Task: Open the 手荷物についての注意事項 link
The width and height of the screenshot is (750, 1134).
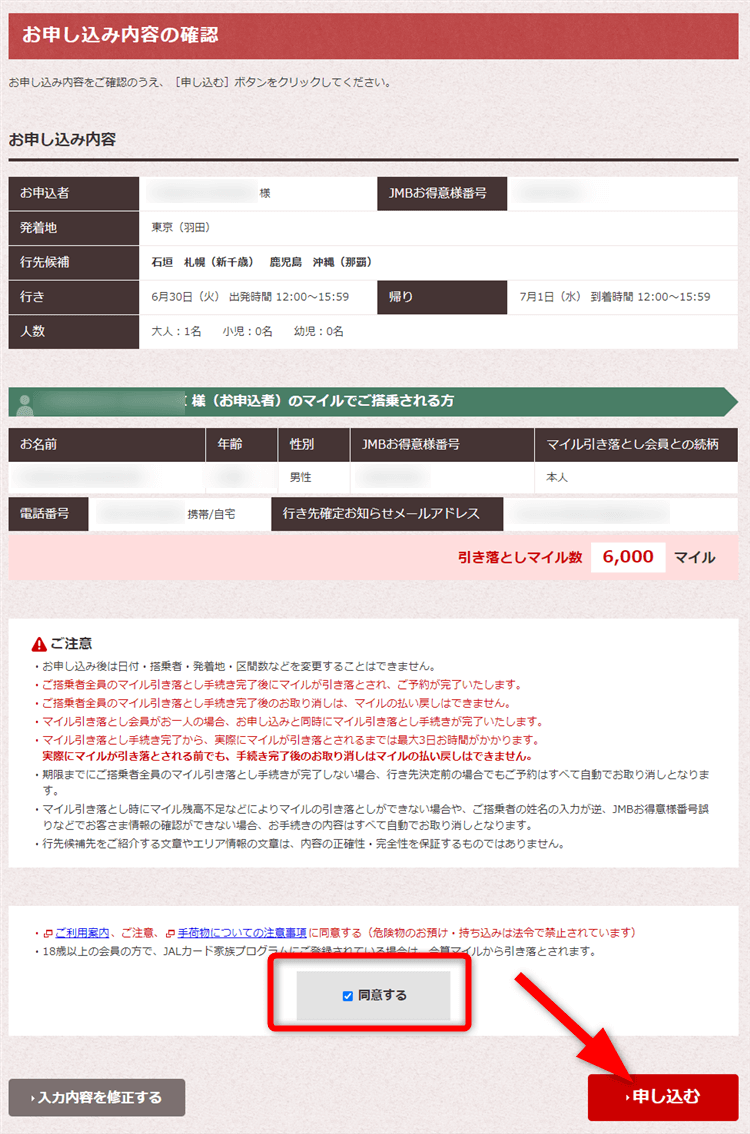Action: [242, 932]
